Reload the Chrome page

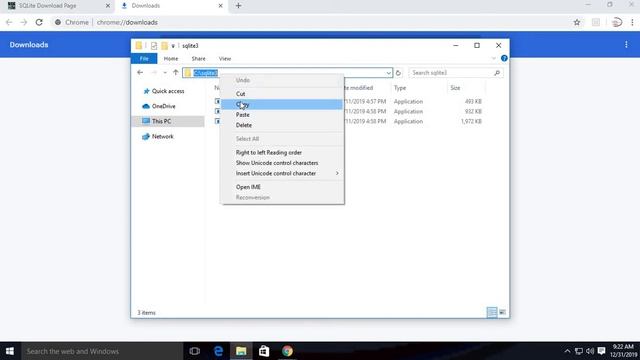39,22
